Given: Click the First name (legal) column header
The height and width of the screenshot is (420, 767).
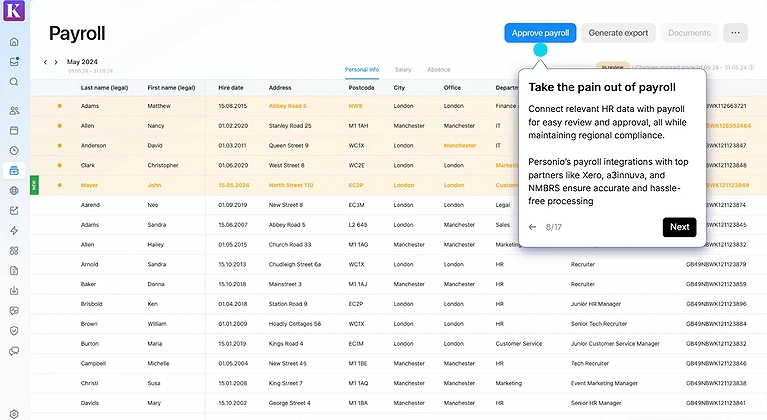Looking at the screenshot, I should pyautogui.click(x=171, y=88).
